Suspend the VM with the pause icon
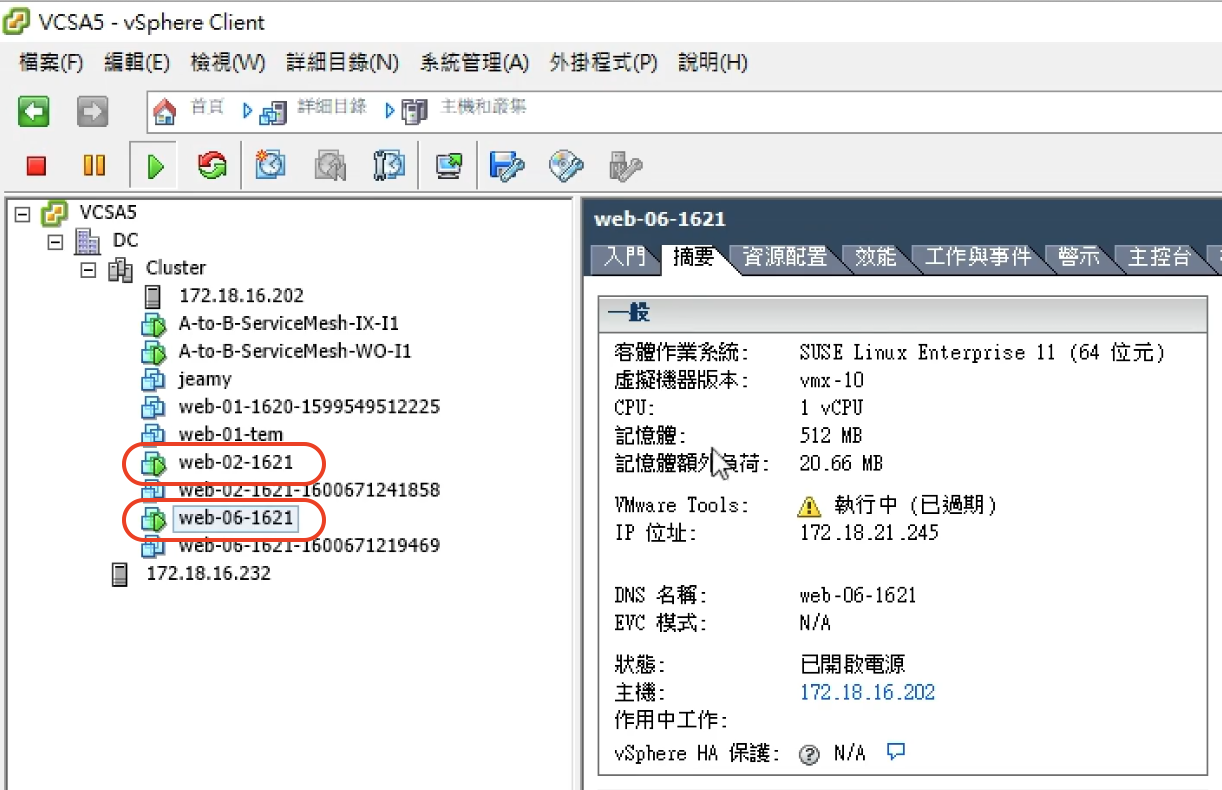The height and width of the screenshot is (790, 1222). [x=94, y=165]
